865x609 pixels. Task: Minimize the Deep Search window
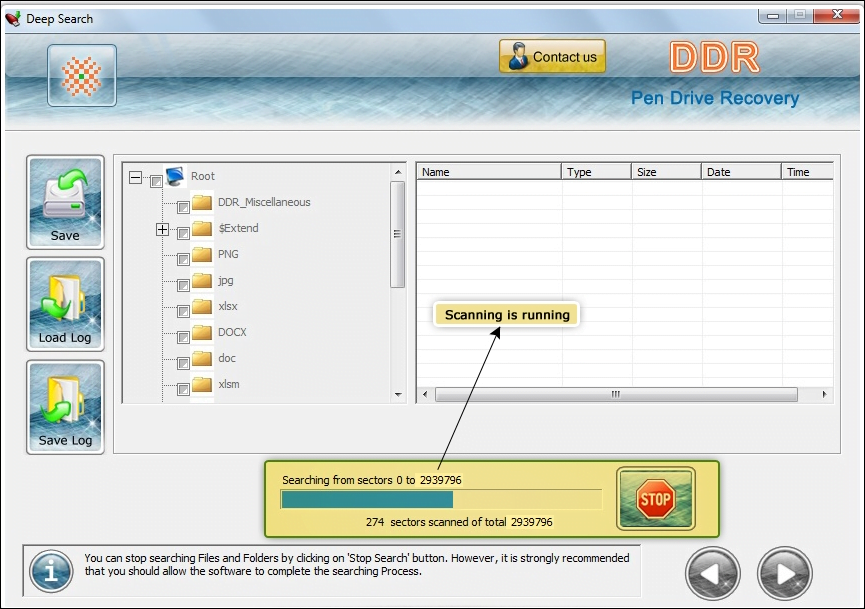(x=772, y=16)
